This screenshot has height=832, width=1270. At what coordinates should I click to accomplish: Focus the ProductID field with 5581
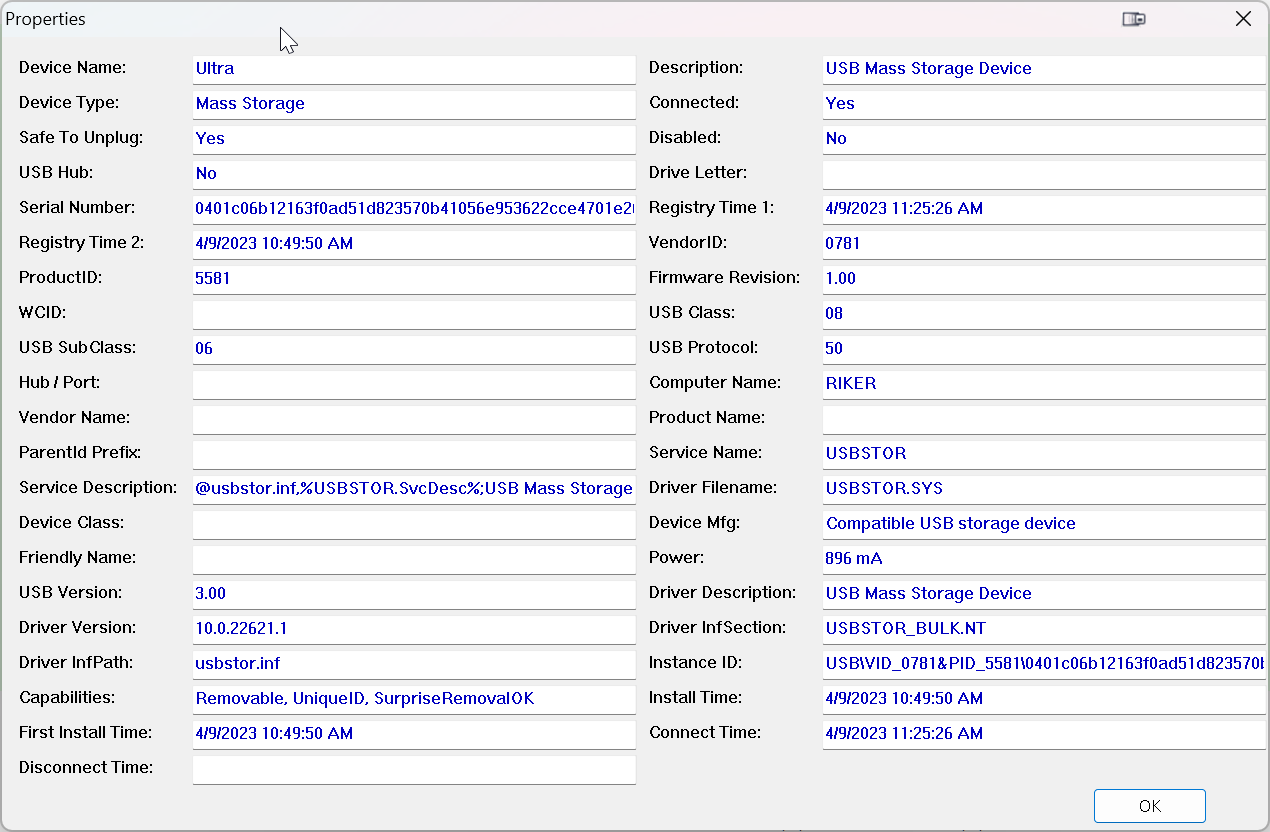413,279
